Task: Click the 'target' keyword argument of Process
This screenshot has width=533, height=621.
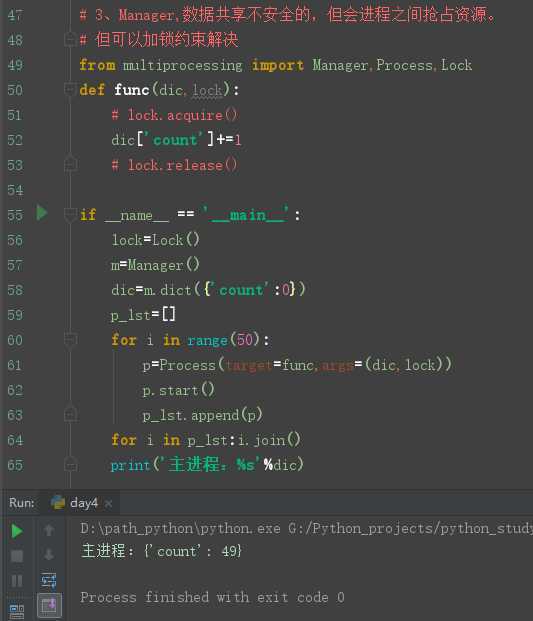Action: click(248, 365)
